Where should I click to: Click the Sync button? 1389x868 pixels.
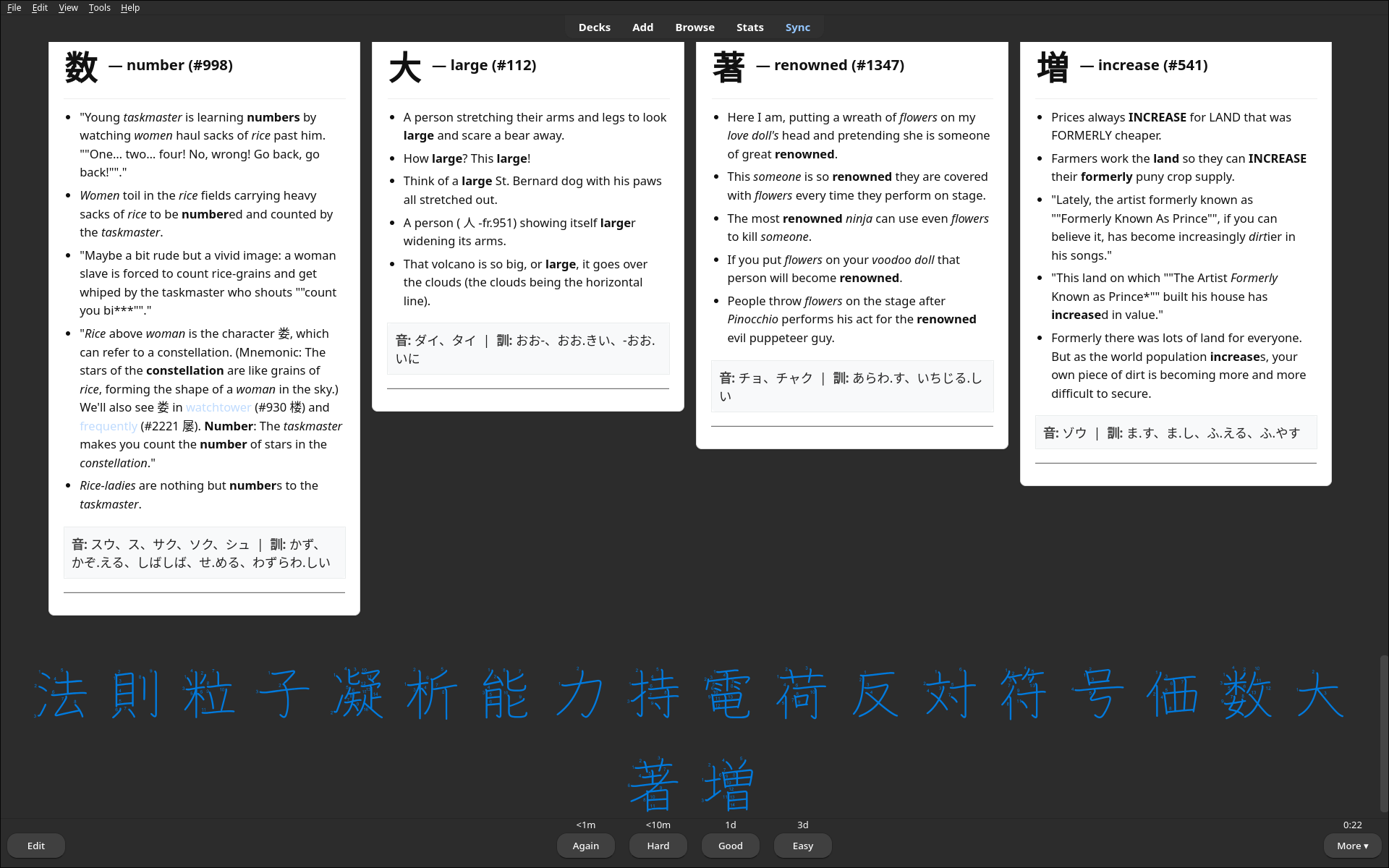[x=798, y=27]
